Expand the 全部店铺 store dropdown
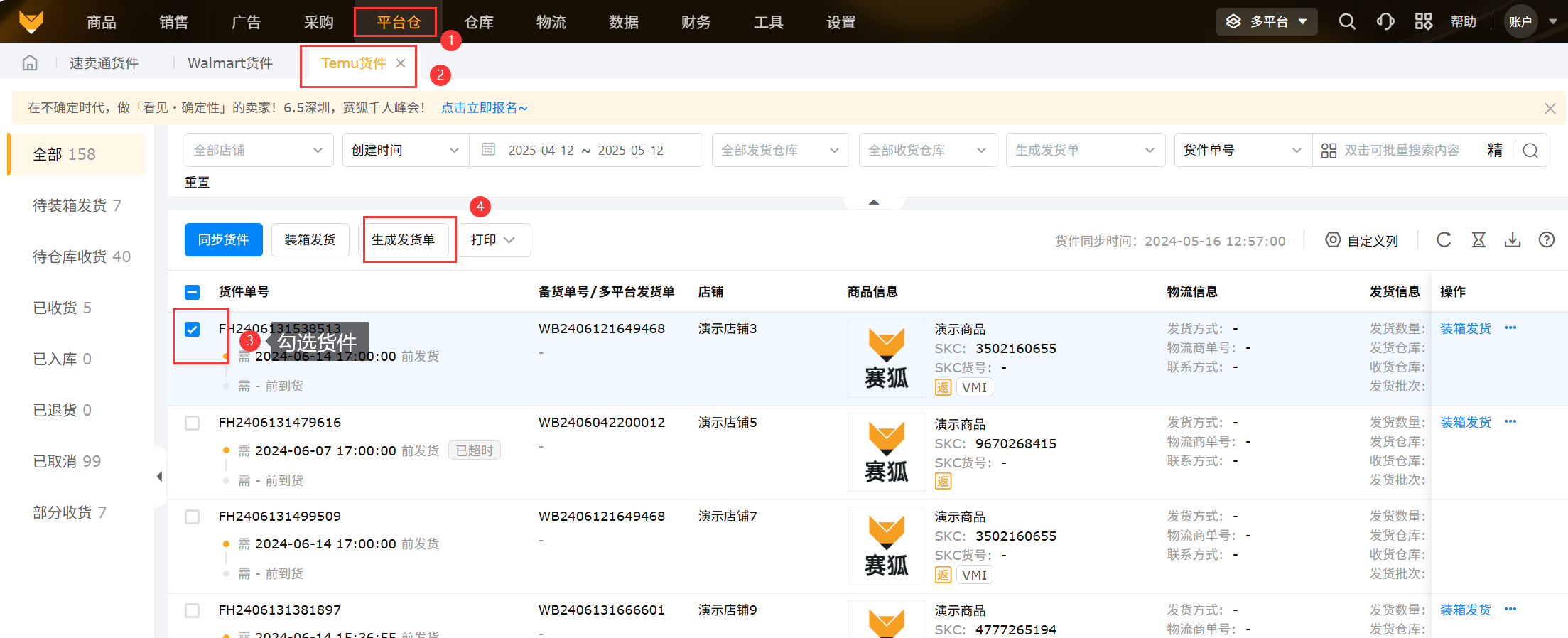 [x=259, y=151]
